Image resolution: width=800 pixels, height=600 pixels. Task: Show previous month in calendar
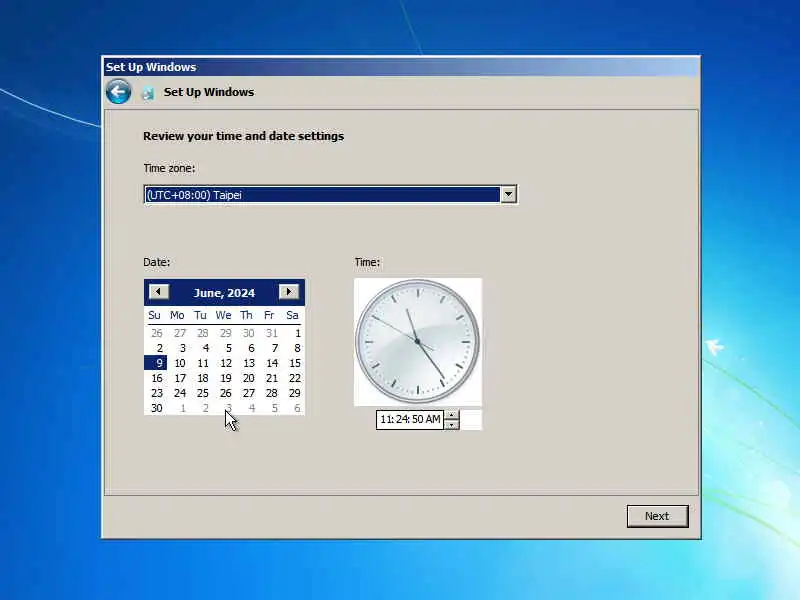pos(159,291)
